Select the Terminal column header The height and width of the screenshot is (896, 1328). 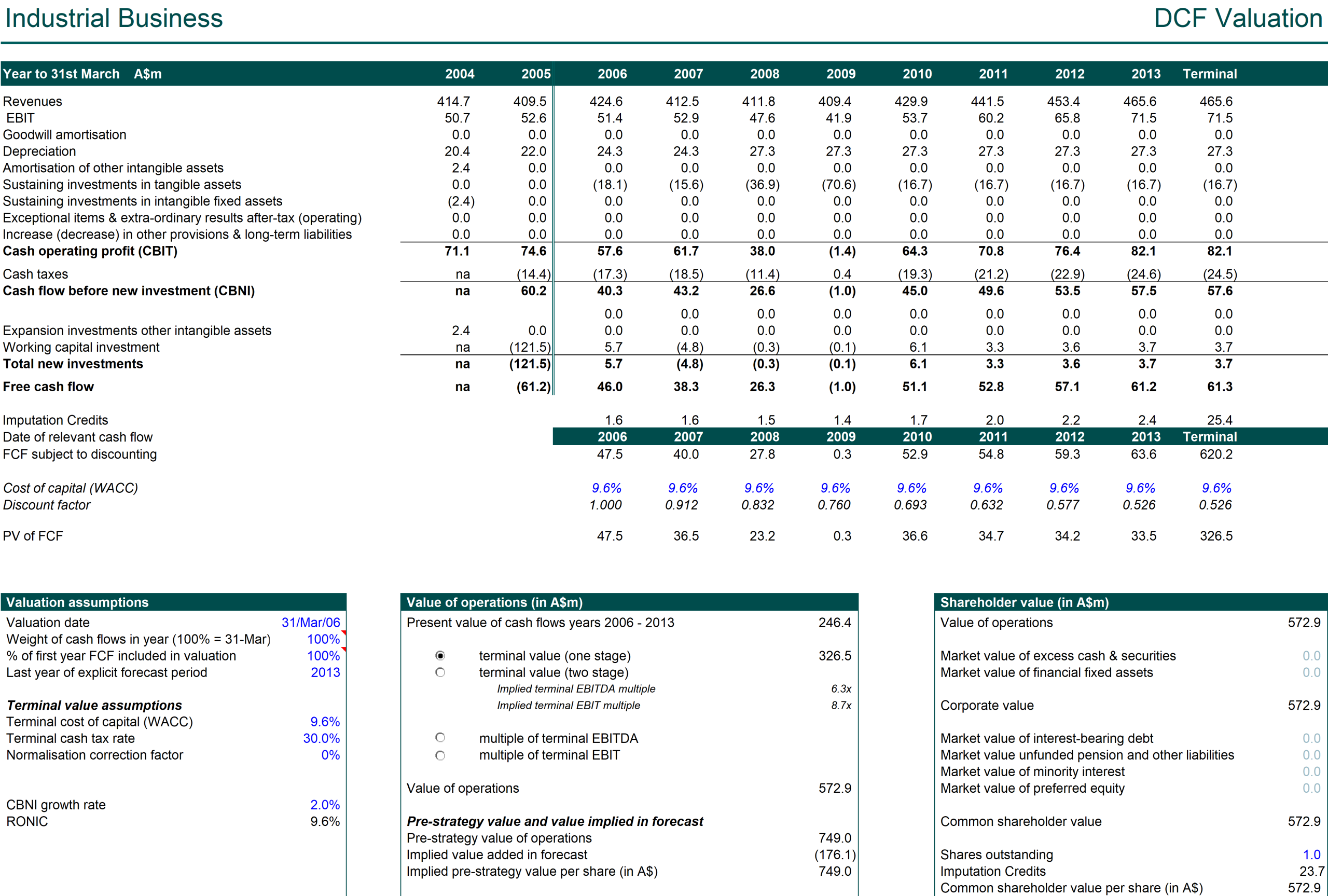1210,74
